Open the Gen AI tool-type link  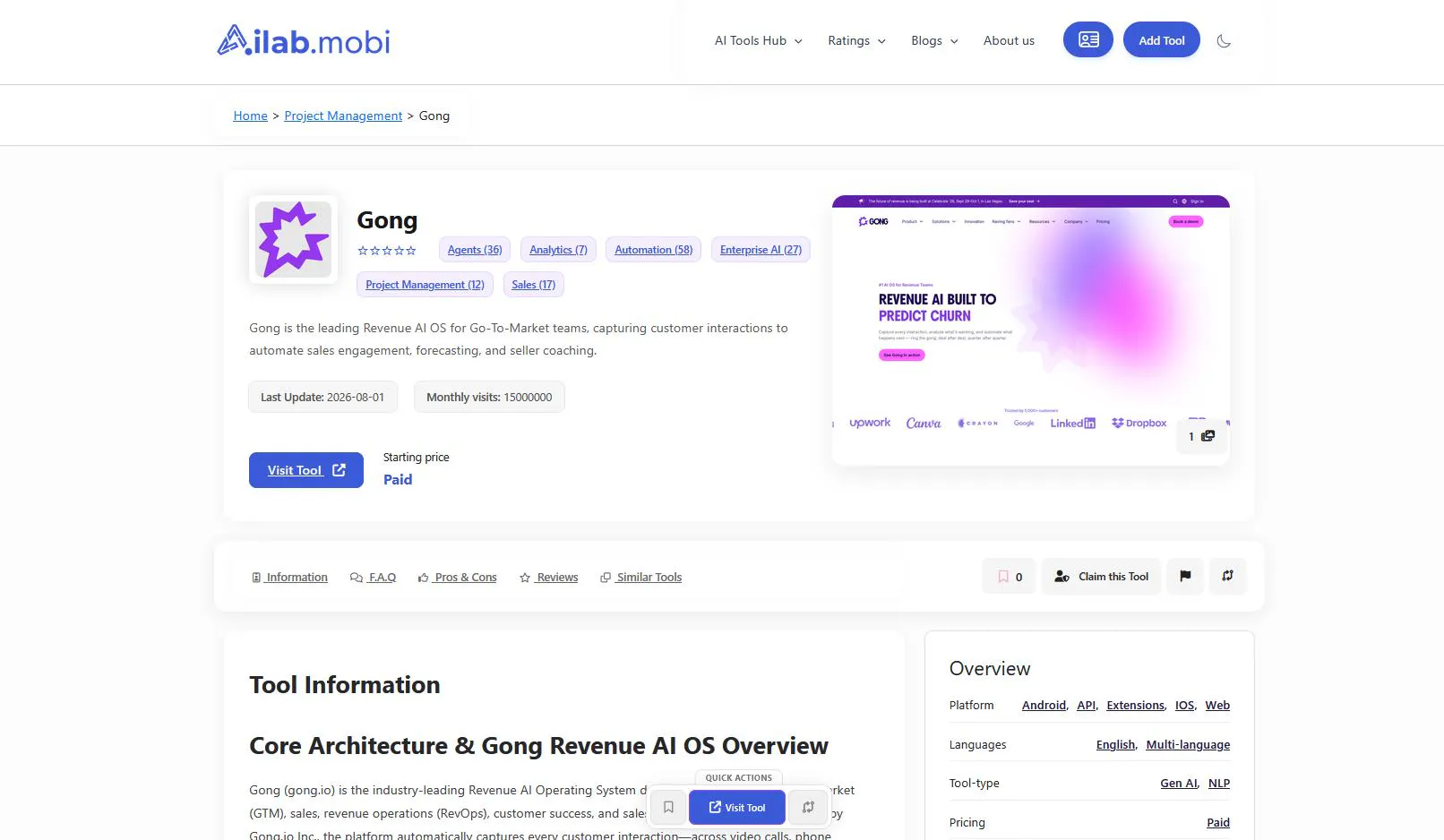(x=1179, y=784)
